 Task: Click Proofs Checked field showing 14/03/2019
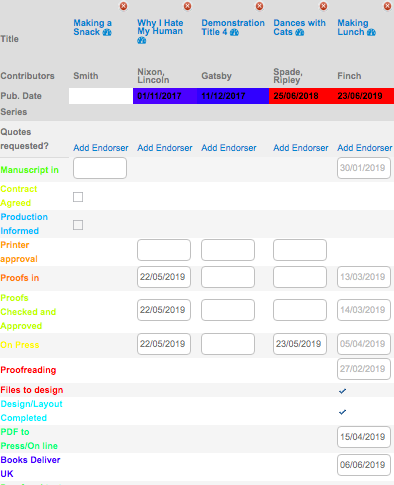pos(364,310)
